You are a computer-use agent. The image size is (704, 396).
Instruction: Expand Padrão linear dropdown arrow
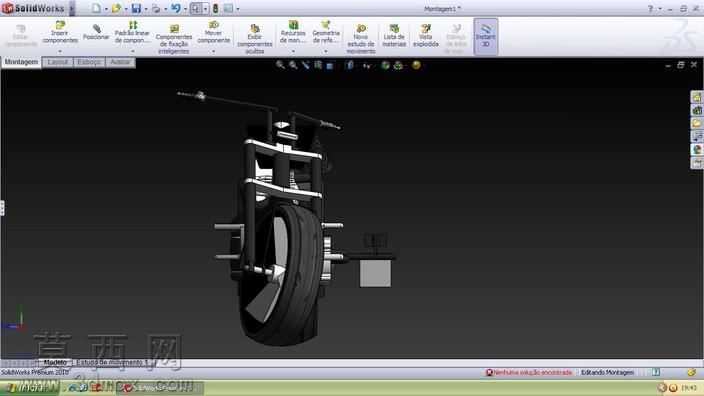pos(132,51)
